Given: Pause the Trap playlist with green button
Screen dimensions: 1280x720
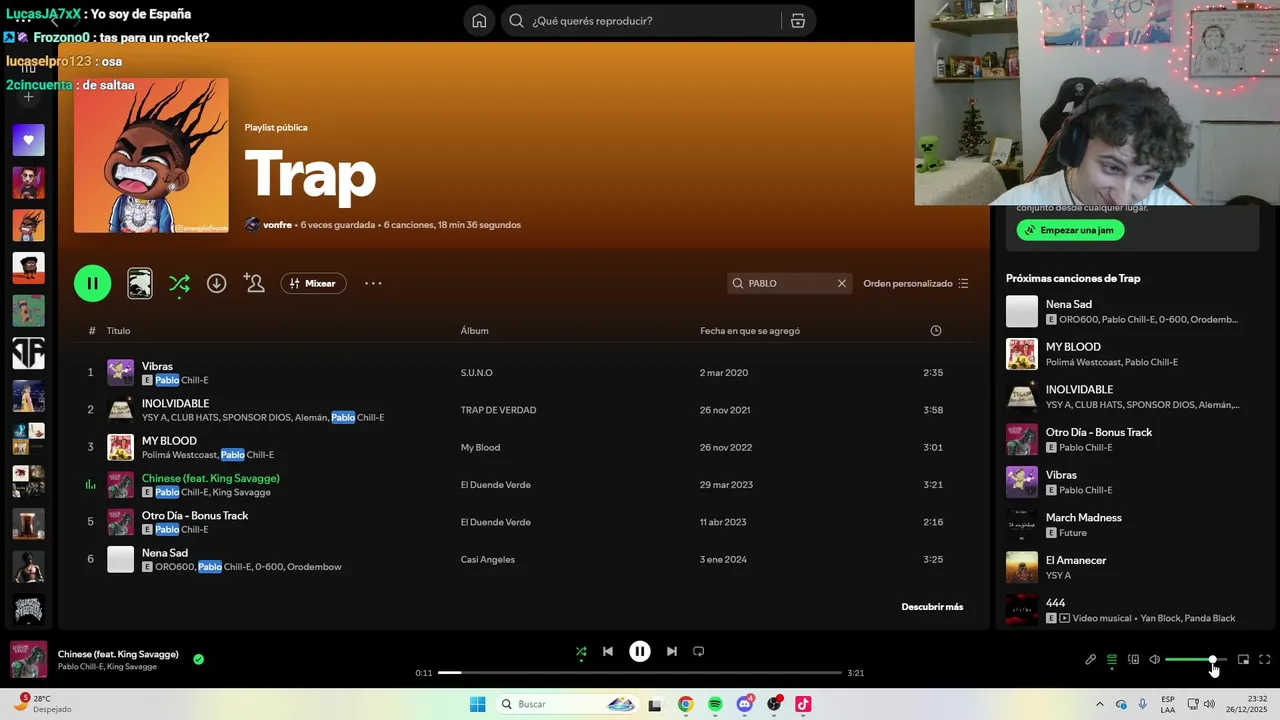Looking at the screenshot, I should [92, 283].
